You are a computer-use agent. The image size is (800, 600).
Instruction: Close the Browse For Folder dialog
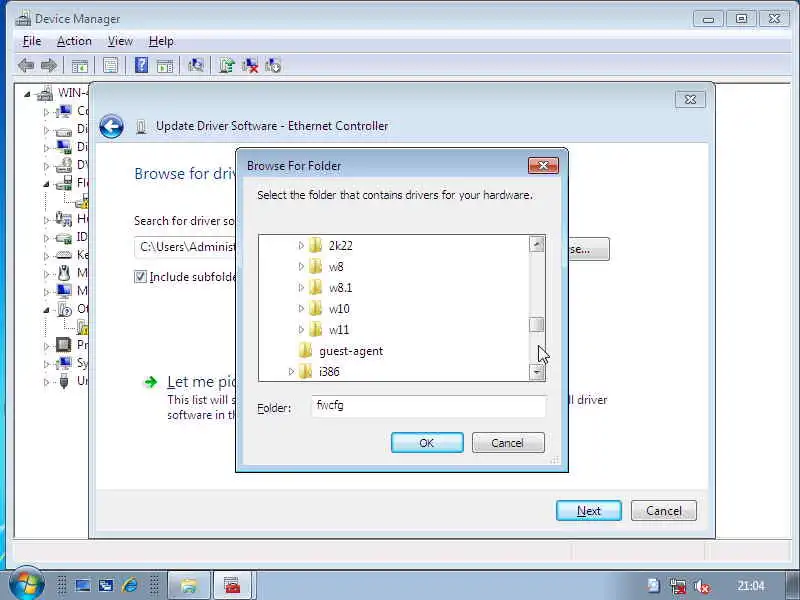pos(543,165)
